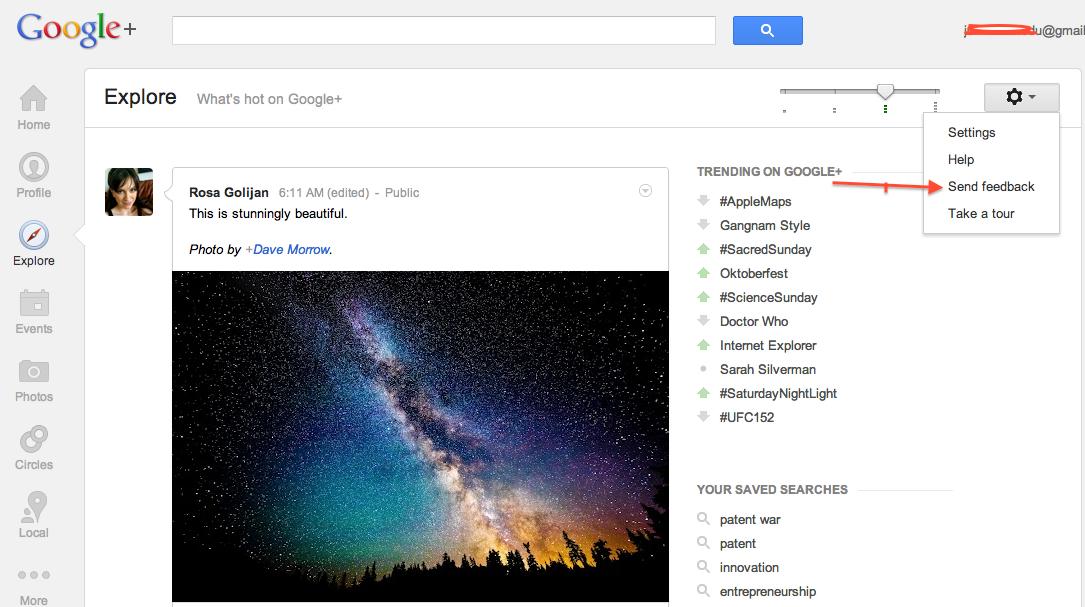Open the Photos camera icon
1085x607 pixels.
point(33,371)
